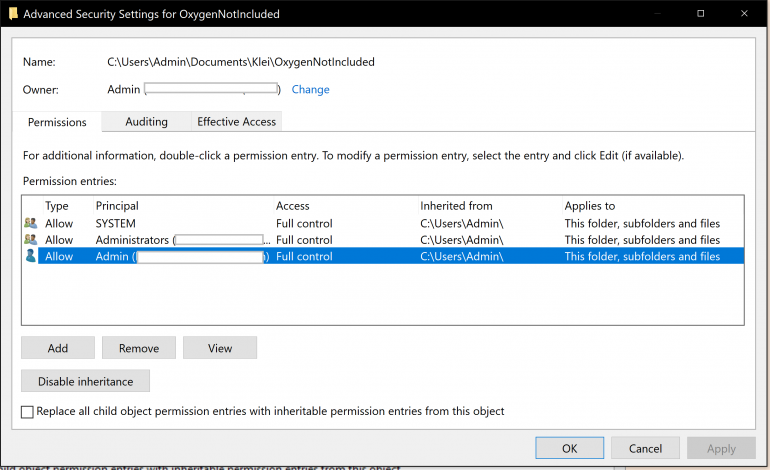Viewport: 770px width, 470px height.
Task: Select the SYSTEM permission entry
Action: click(x=383, y=223)
